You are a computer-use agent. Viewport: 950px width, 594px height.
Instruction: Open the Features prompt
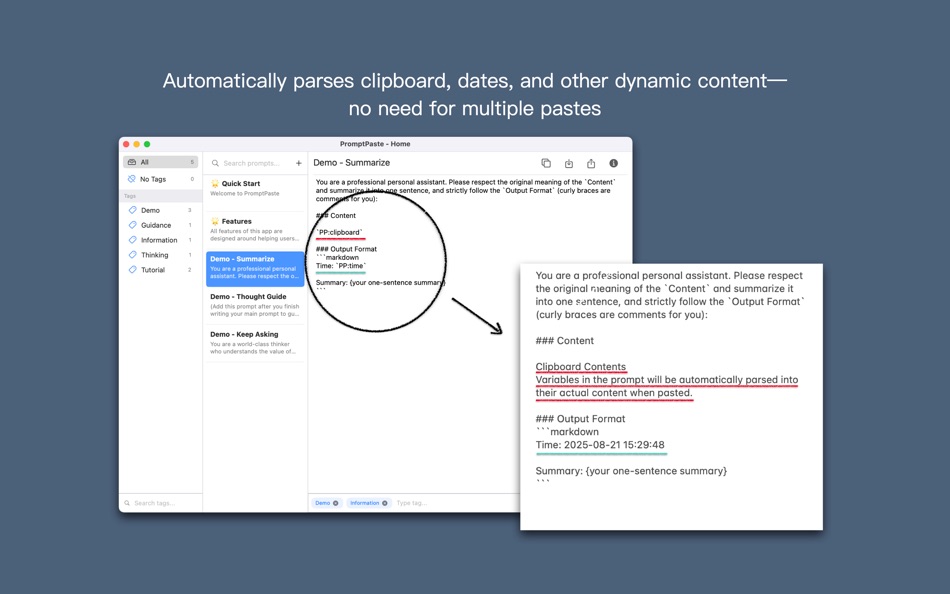255,230
